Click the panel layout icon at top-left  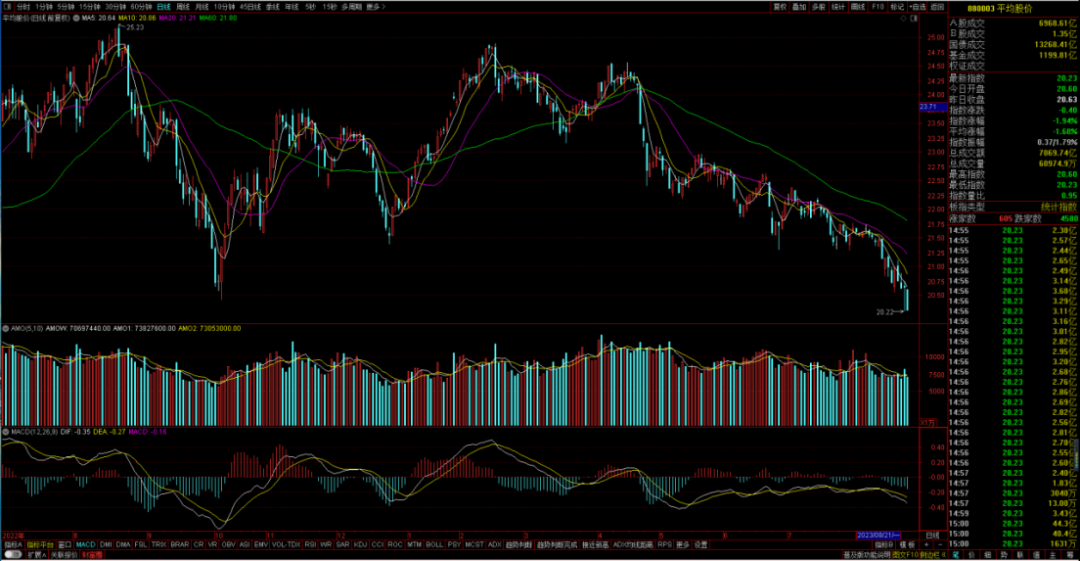pyautogui.click(x=8, y=6)
